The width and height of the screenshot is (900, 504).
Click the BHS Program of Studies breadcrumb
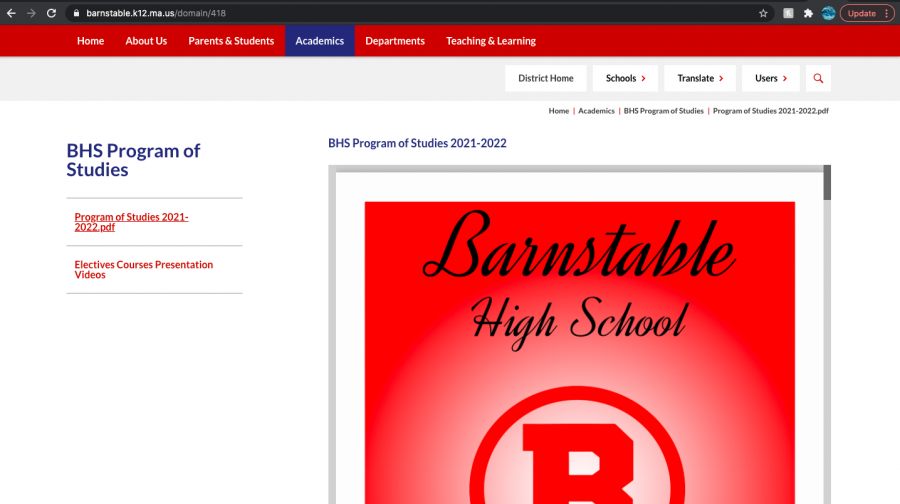pos(664,111)
